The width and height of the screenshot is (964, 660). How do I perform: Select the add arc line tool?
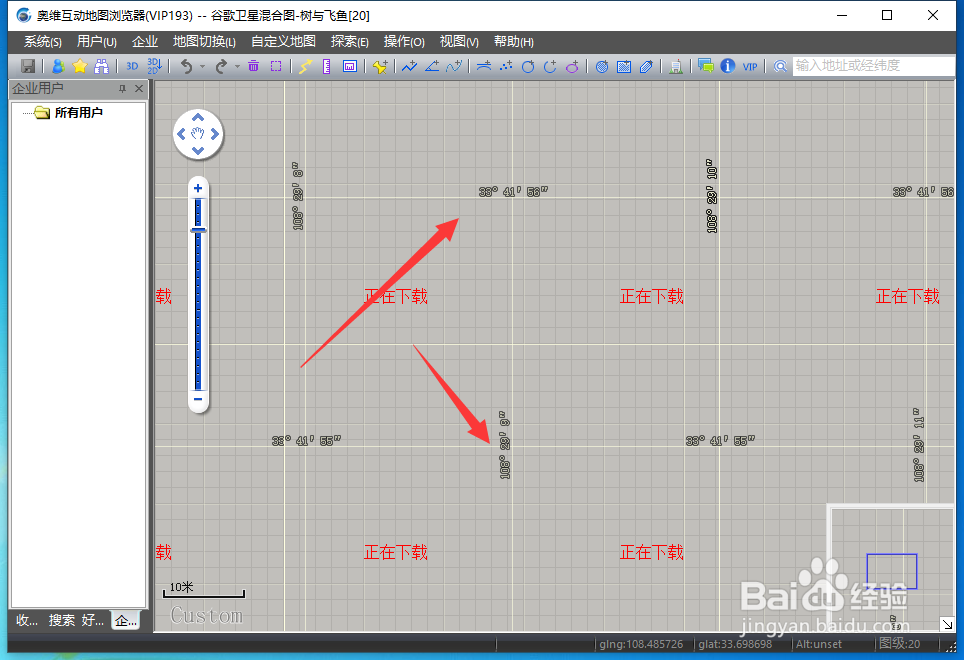tap(484, 66)
